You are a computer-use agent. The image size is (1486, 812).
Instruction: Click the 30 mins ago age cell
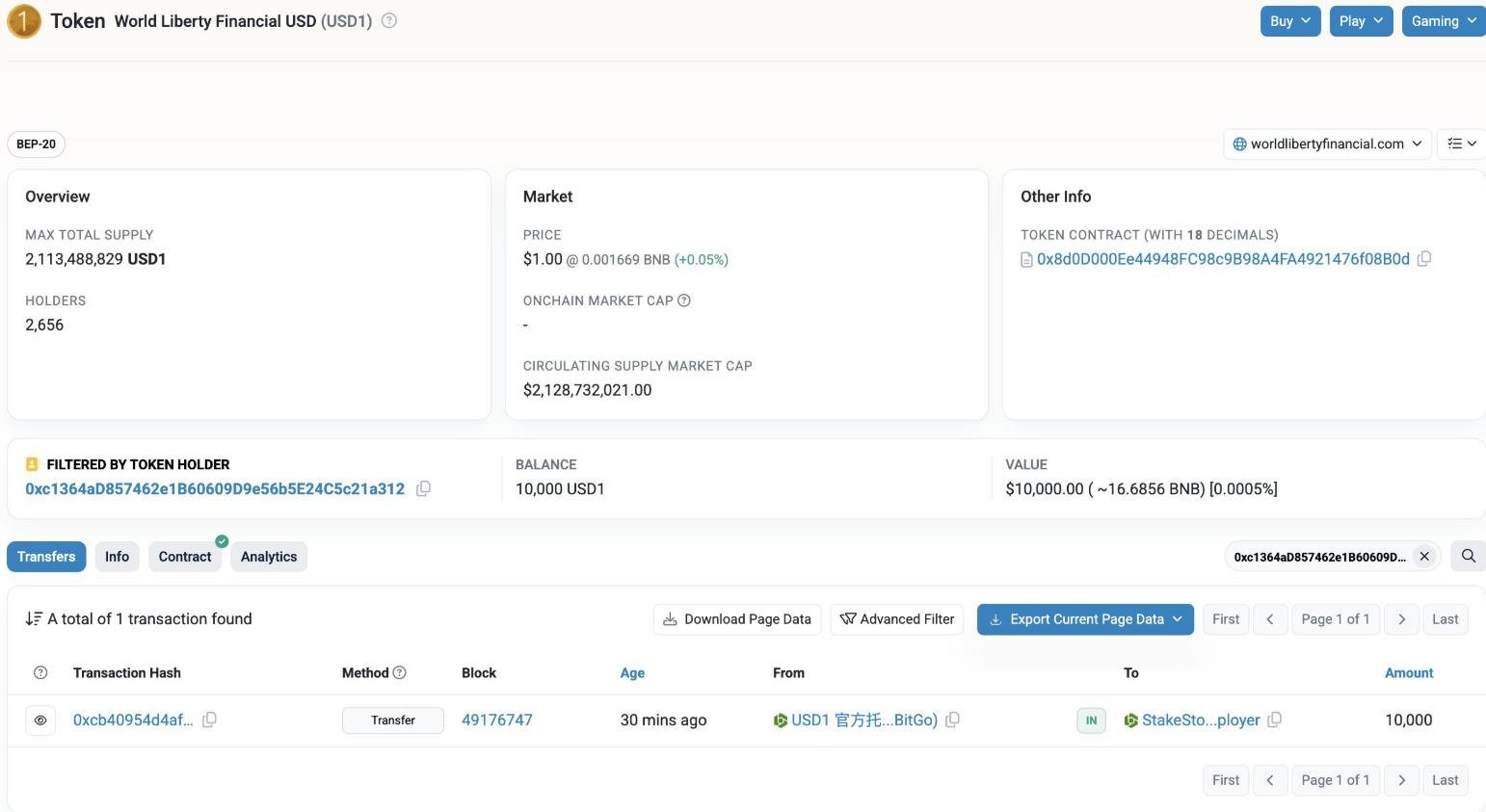[663, 720]
